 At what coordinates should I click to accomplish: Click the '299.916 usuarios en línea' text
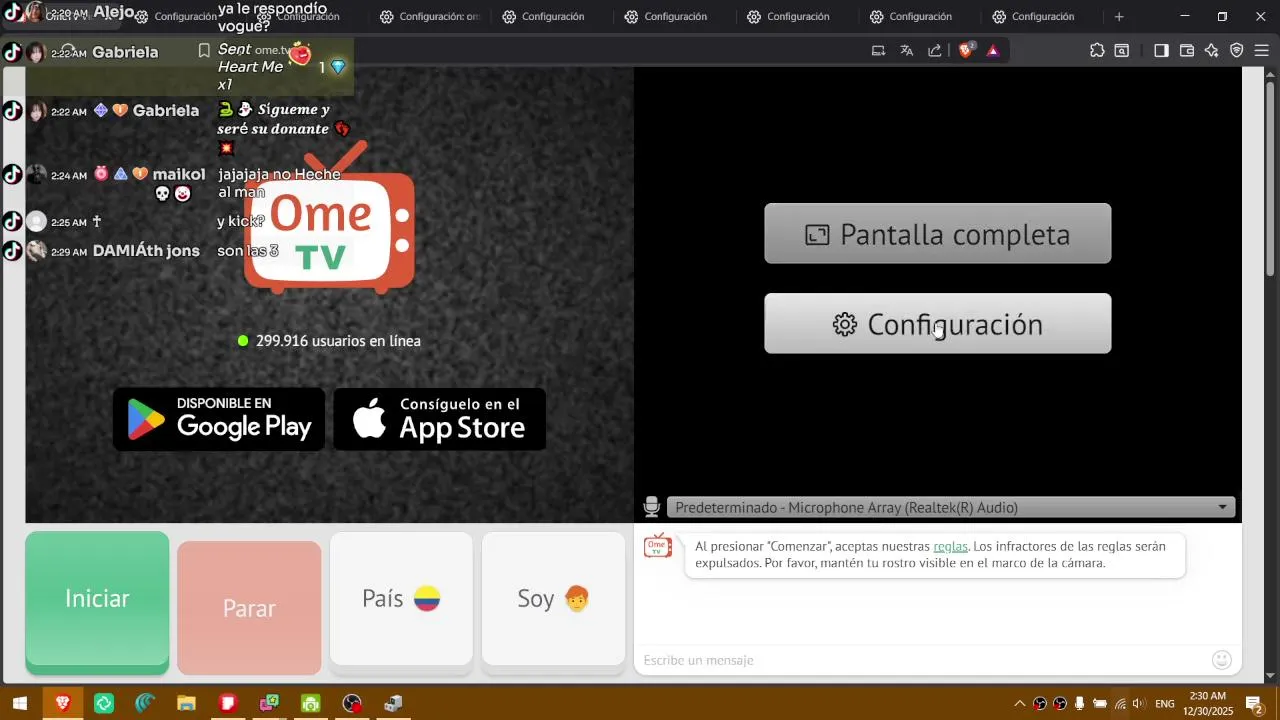pos(338,341)
